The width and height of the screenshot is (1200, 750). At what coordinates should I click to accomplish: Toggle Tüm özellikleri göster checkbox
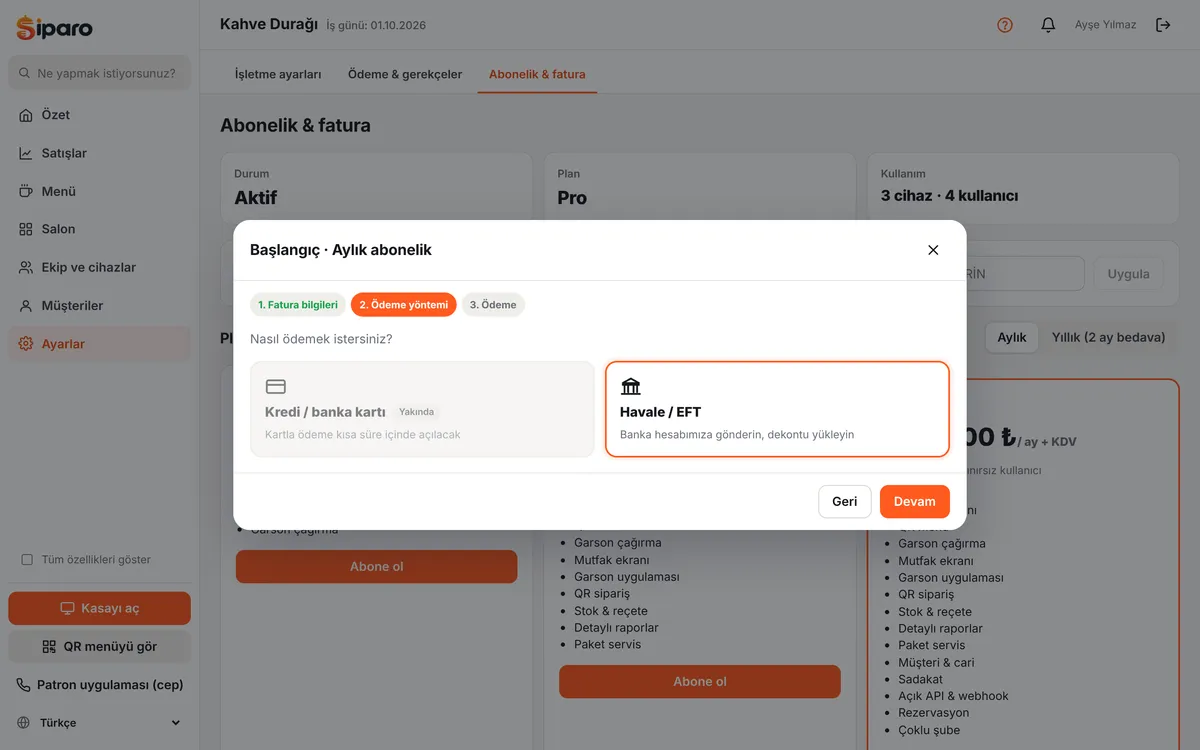tap(27, 560)
